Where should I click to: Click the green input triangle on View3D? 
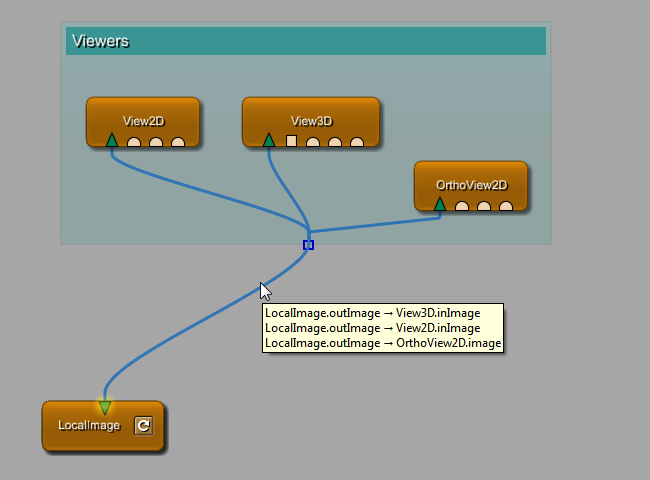coord(269,140)
